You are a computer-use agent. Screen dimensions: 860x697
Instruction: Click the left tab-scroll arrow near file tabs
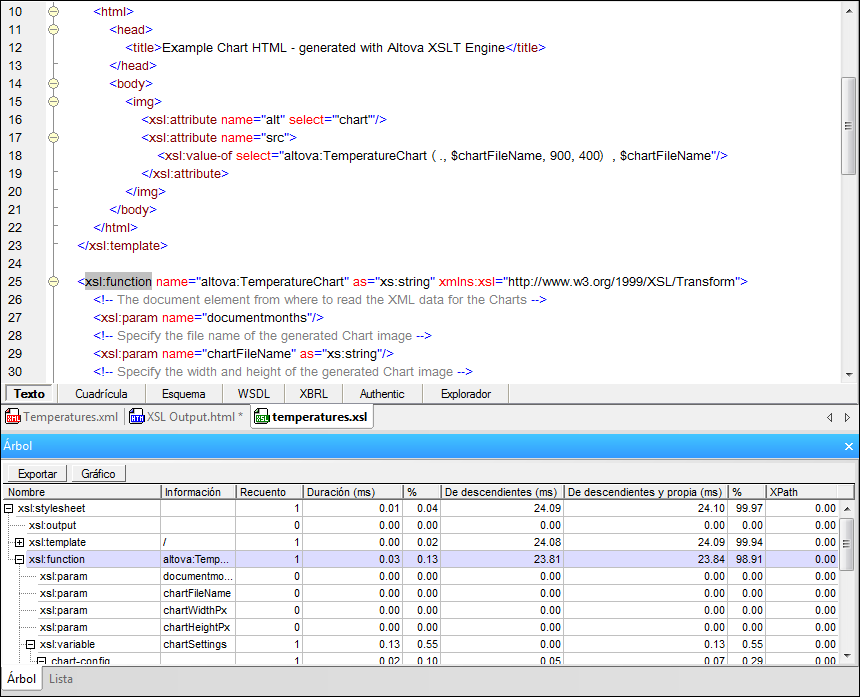(x=830, y=417)
